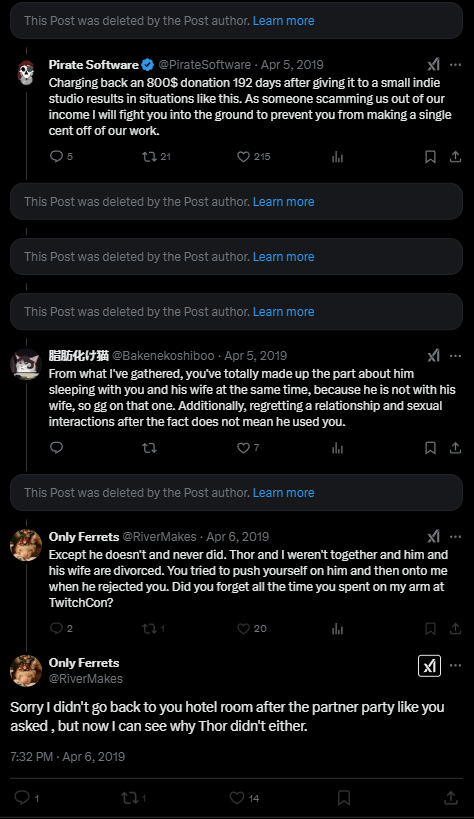Share the main Only Ferrets post
The image size is (474, 819).
point(450,798)
